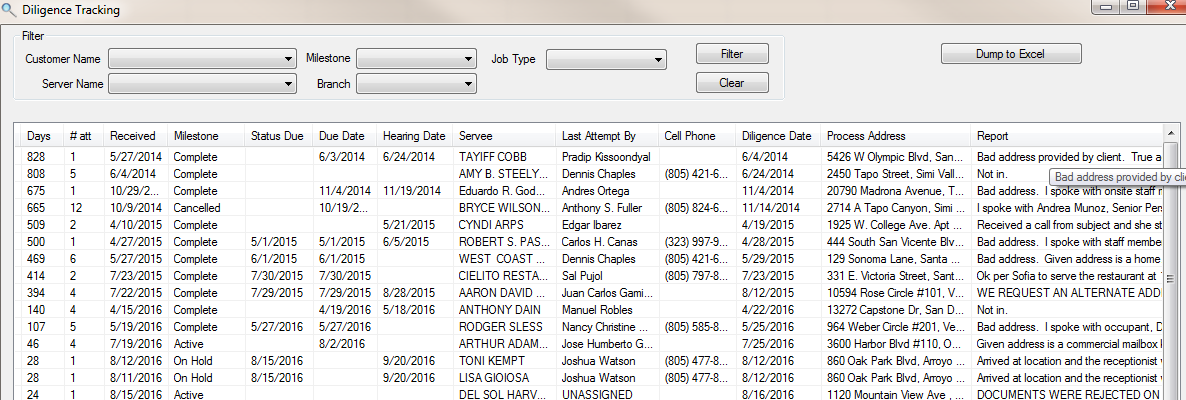This screenshot has height=400, width=1186.
Task: Click the WE REQUEST AN ALTERNATE report cell
Action: pos(1066,293)
